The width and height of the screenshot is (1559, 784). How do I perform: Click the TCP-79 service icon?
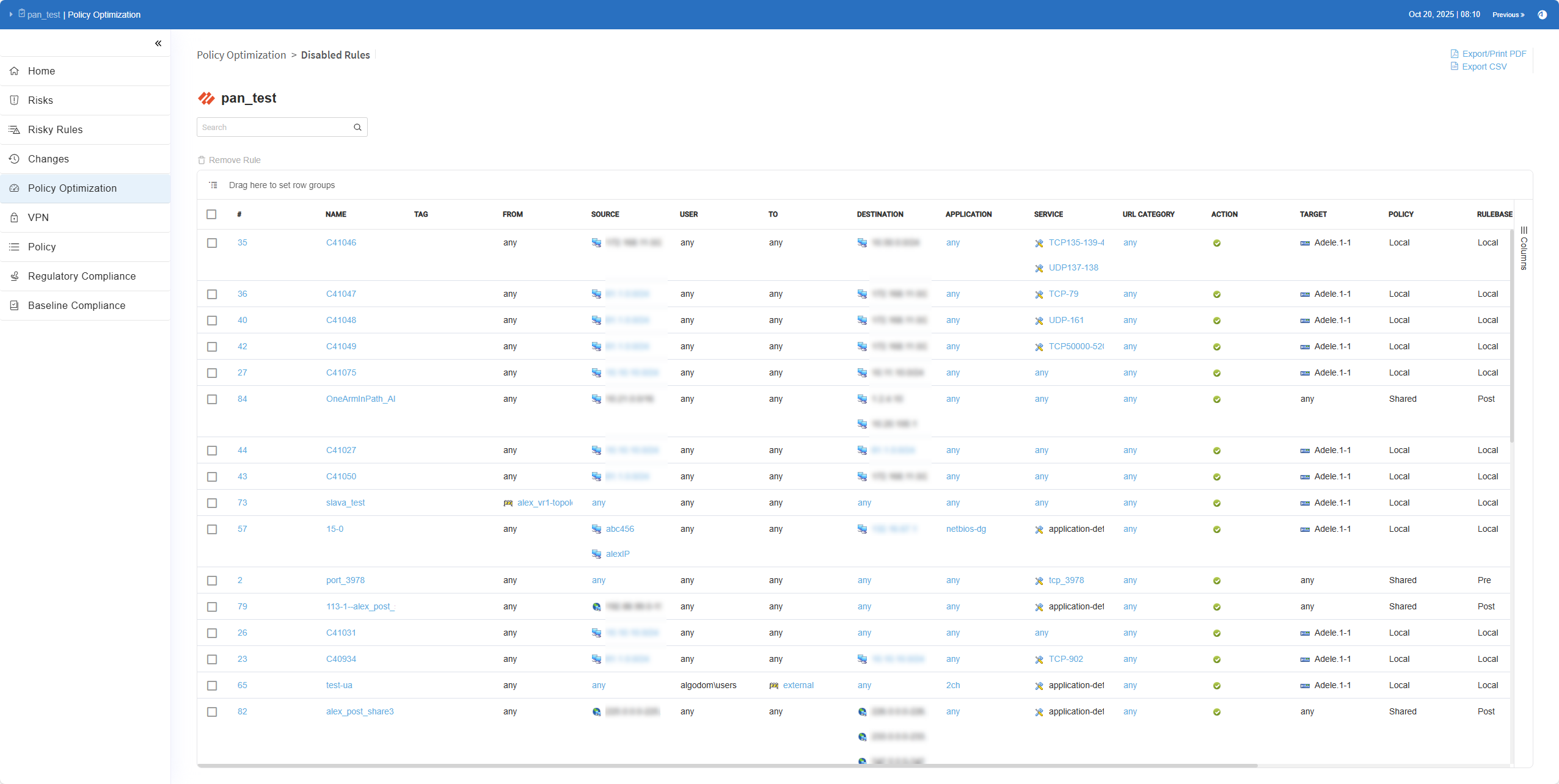(x=1039, y=294)
